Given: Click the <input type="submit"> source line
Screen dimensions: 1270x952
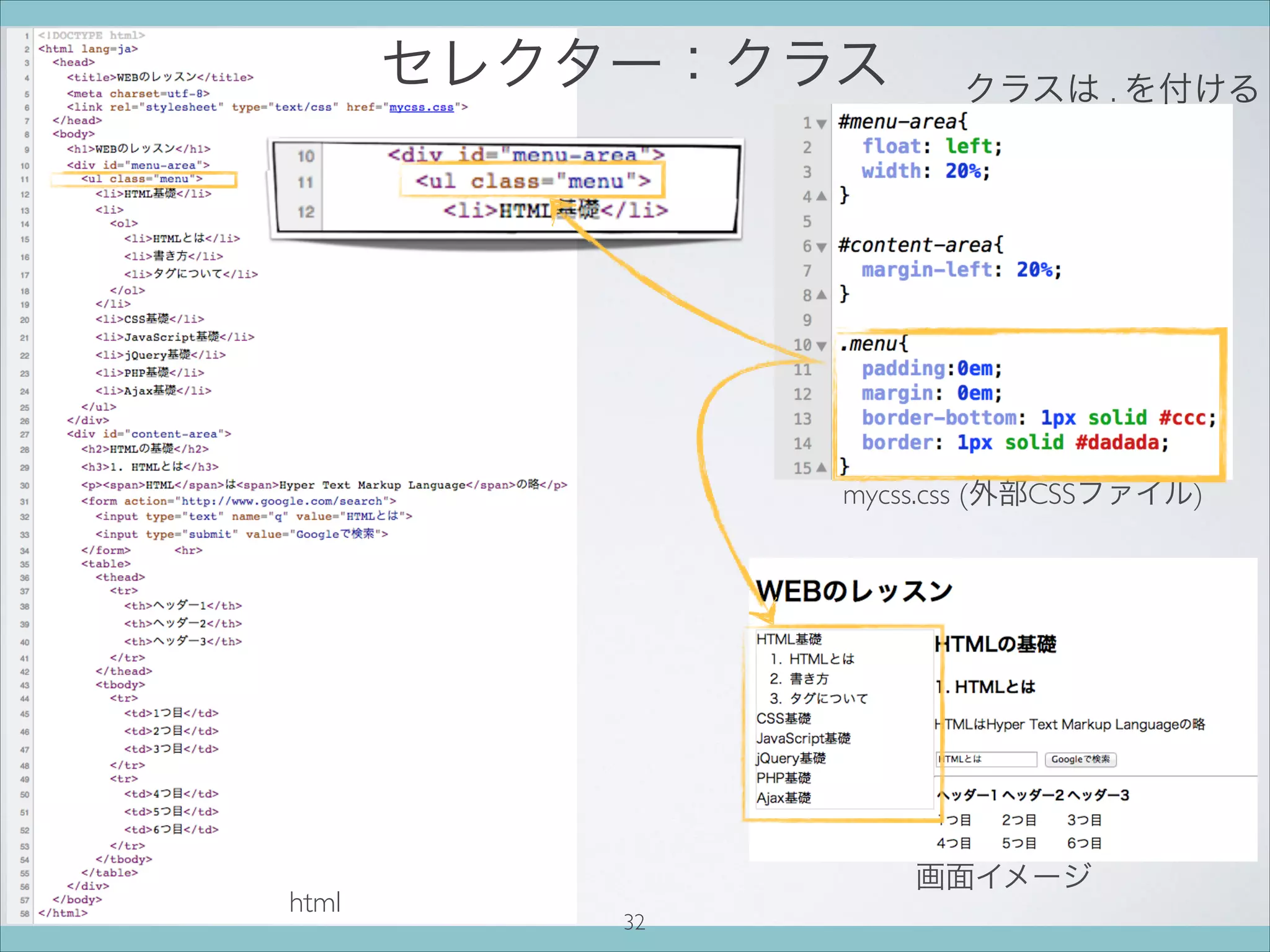Looking at the screenshot, I should click(x=242, y=534).
